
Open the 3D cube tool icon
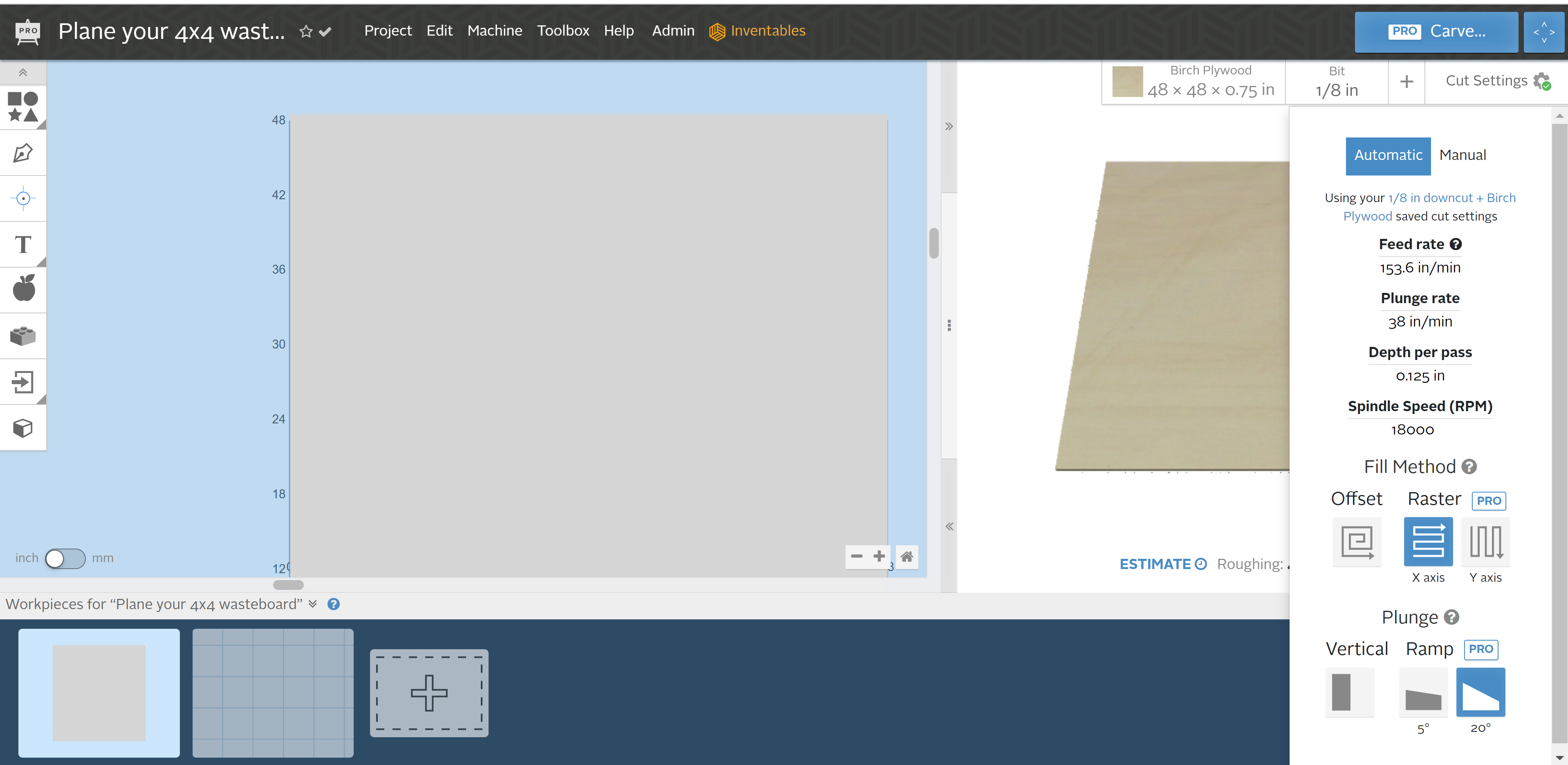point(22,427)
